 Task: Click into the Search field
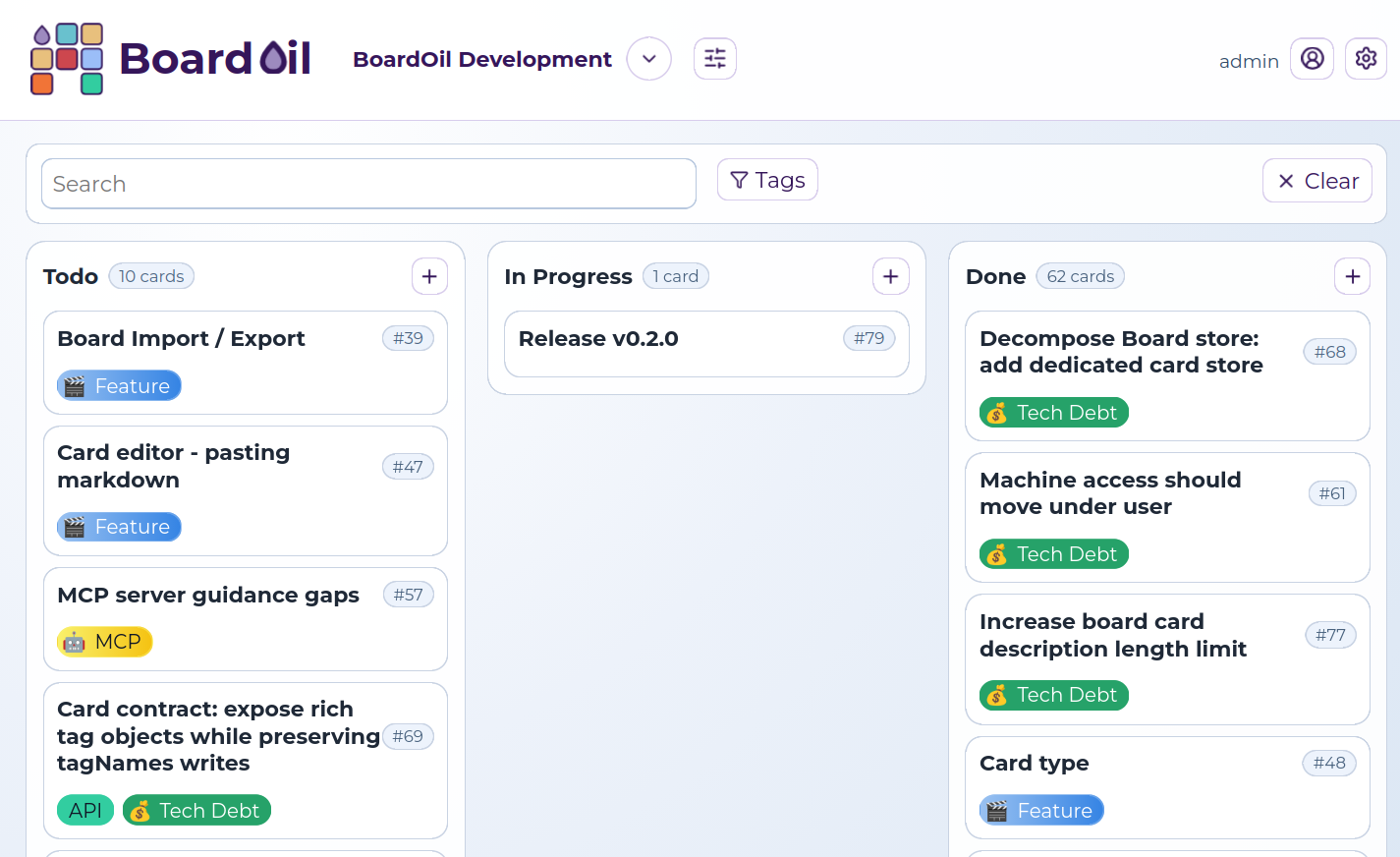(368, 184)
